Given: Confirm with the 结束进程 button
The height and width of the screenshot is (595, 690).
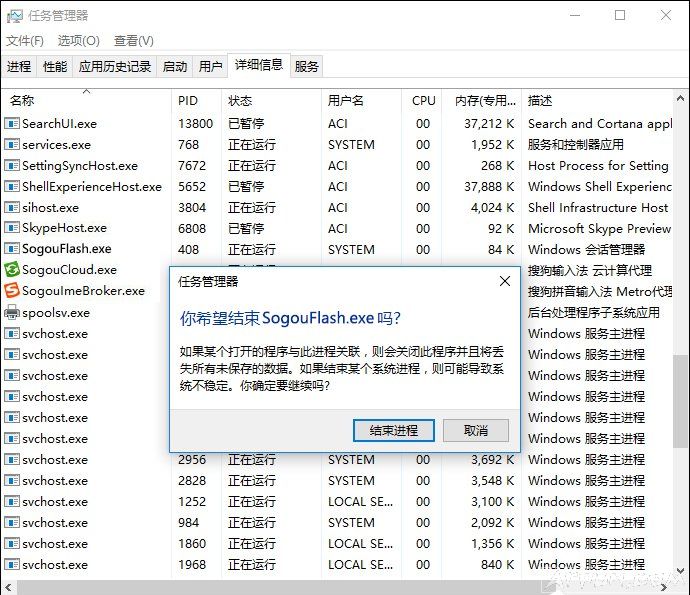Looking at the screenshot, I should (393, 430).
